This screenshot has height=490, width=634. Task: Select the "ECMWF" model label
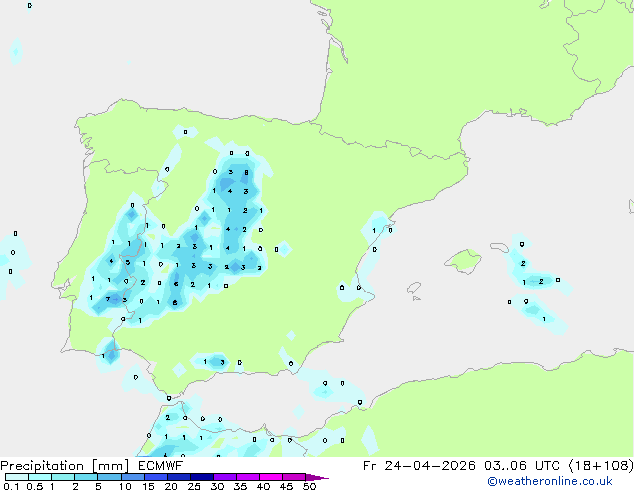[160, 466]
